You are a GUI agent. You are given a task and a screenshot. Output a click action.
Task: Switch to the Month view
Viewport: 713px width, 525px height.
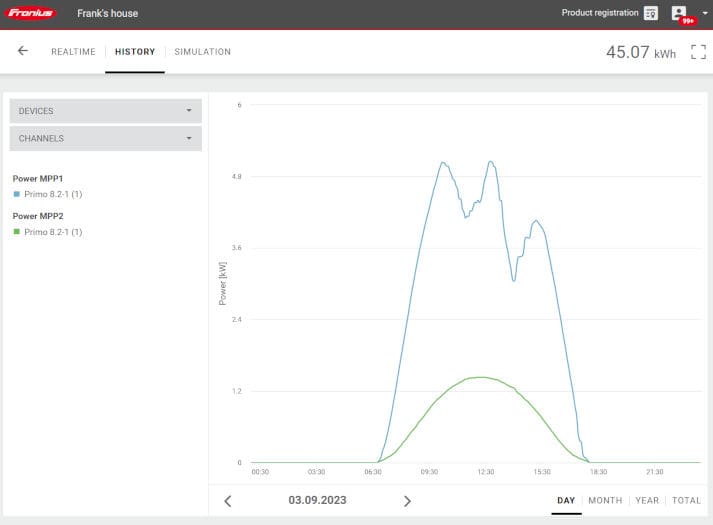click(x=605, y=500)
